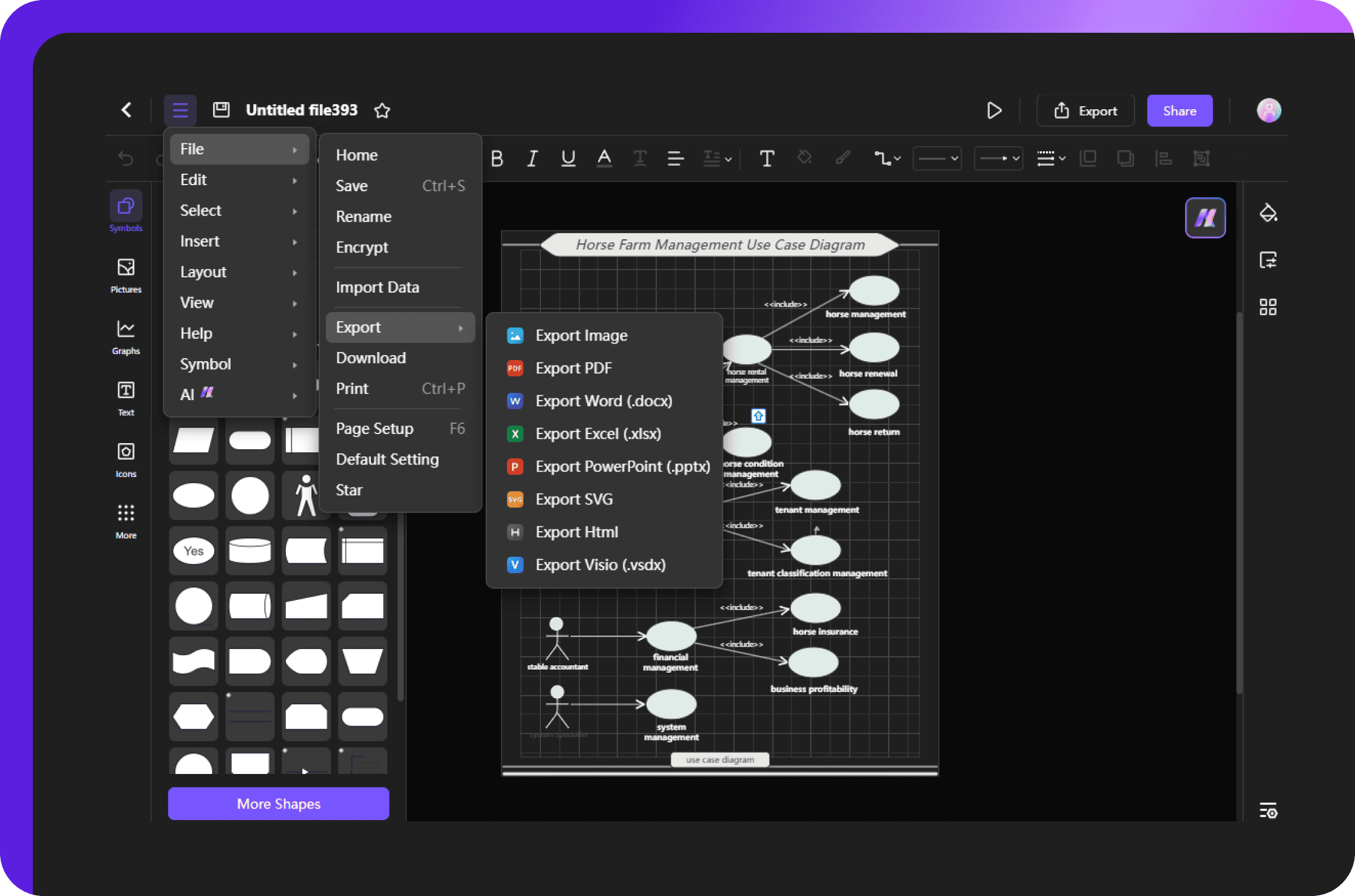Expand the line weight dropdown
Viewport: 1355px width, 896px height.
coord(1051,158)
